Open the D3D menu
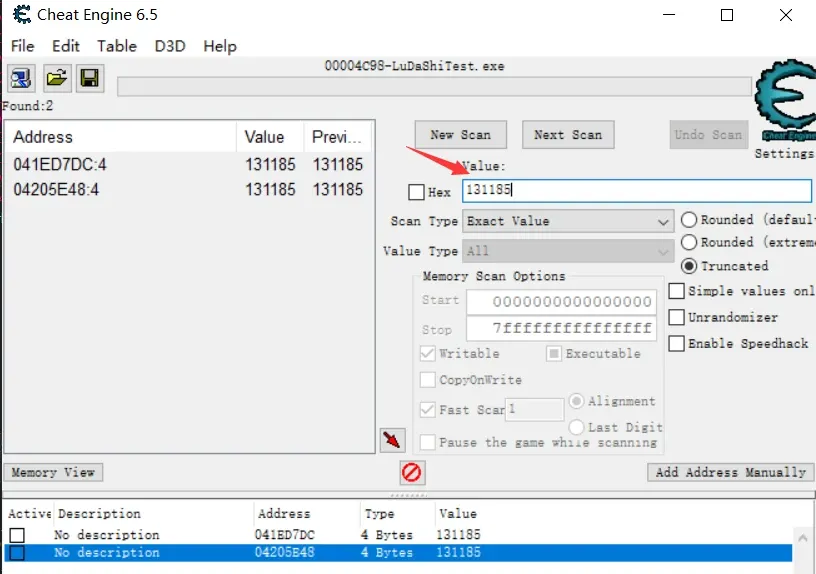The width and height of the screenshot is (816, 574). click(170, 46)
